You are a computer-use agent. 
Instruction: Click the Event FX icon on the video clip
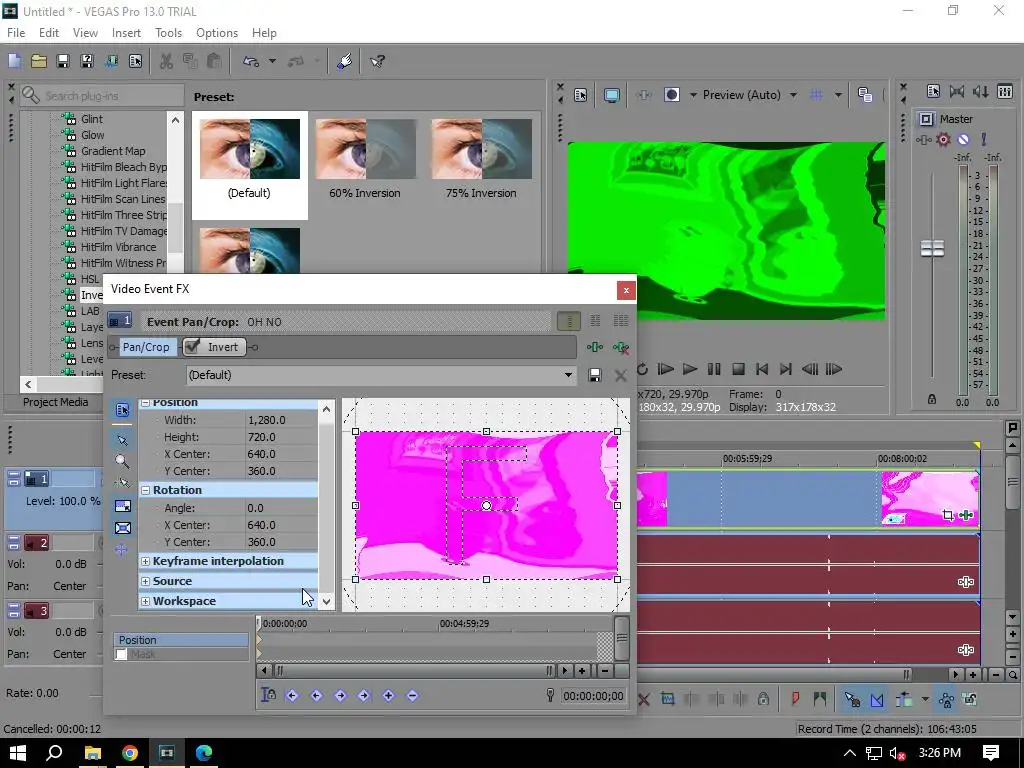click(x=967, y=515)
